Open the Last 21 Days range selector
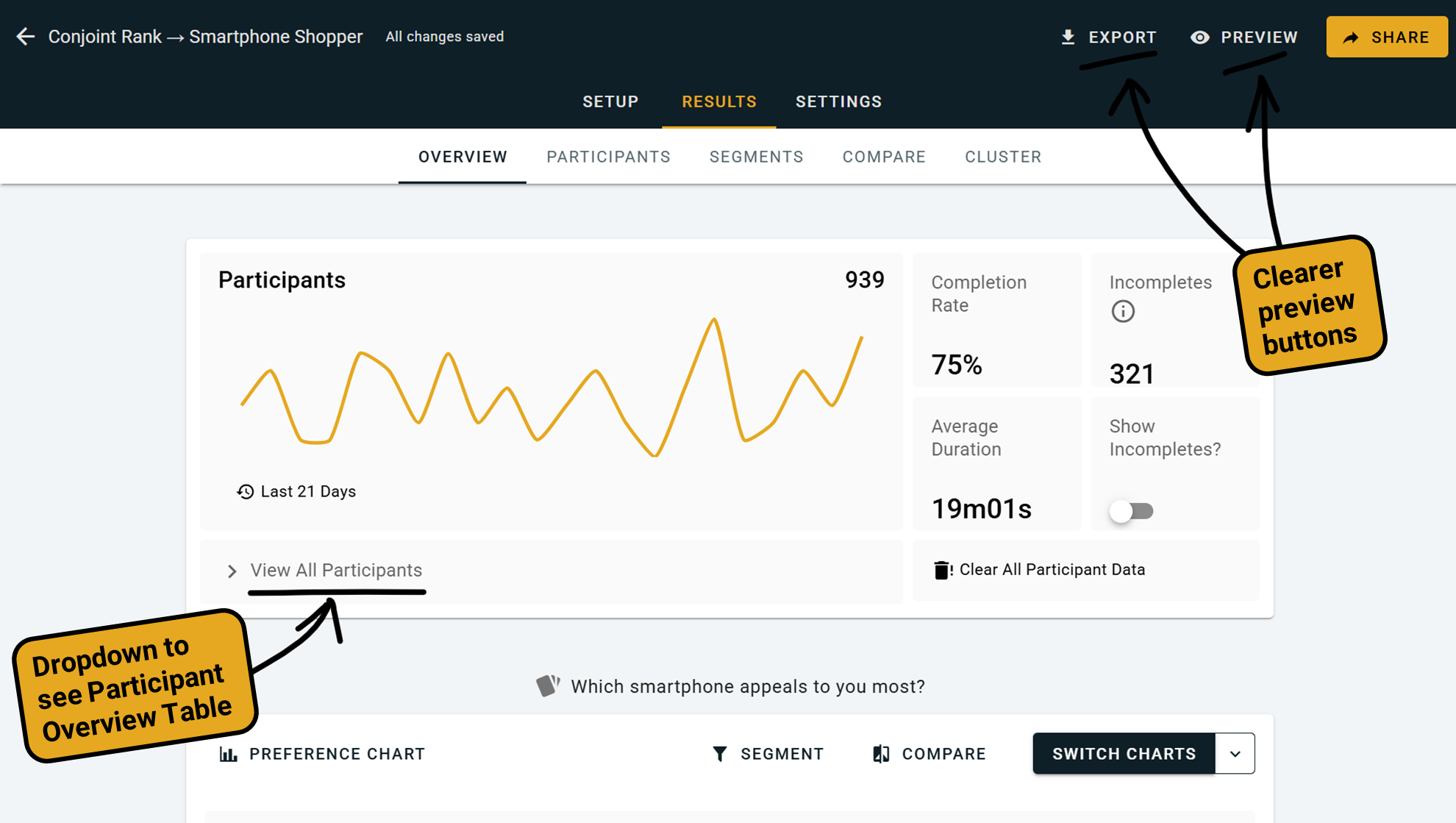 tap(307, 491)
